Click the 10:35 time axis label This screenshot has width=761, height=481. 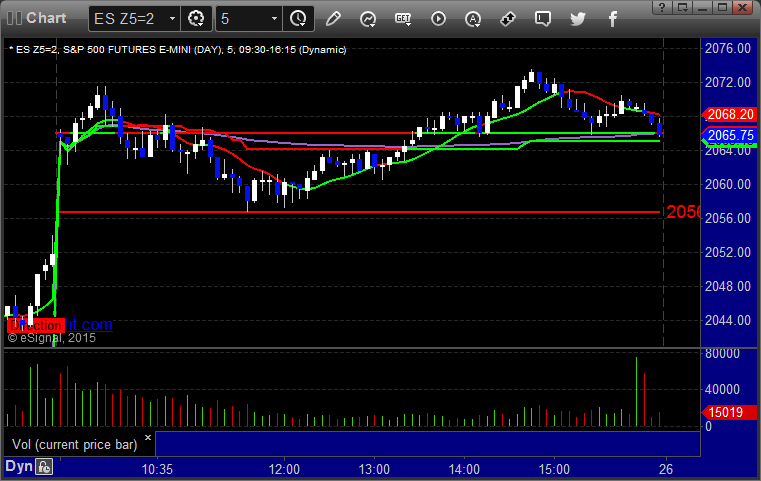pyautogui.click(x=157, y=469)
